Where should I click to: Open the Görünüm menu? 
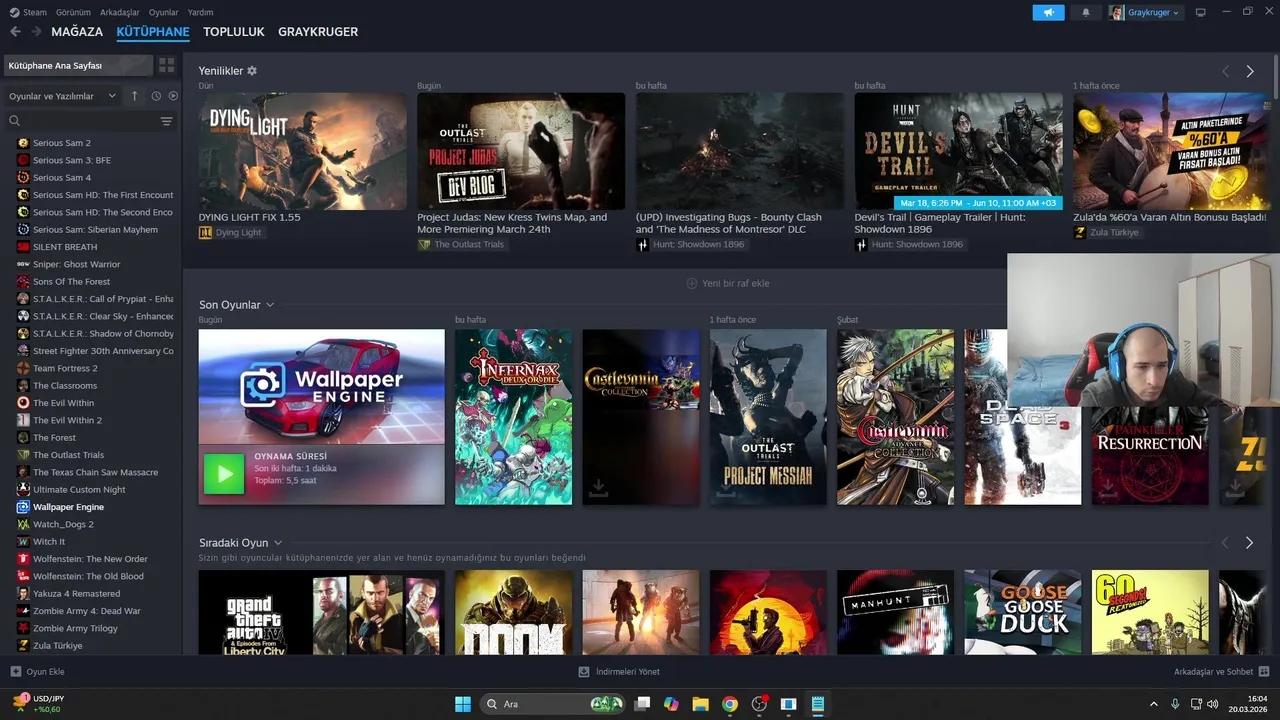click(73, 12)
